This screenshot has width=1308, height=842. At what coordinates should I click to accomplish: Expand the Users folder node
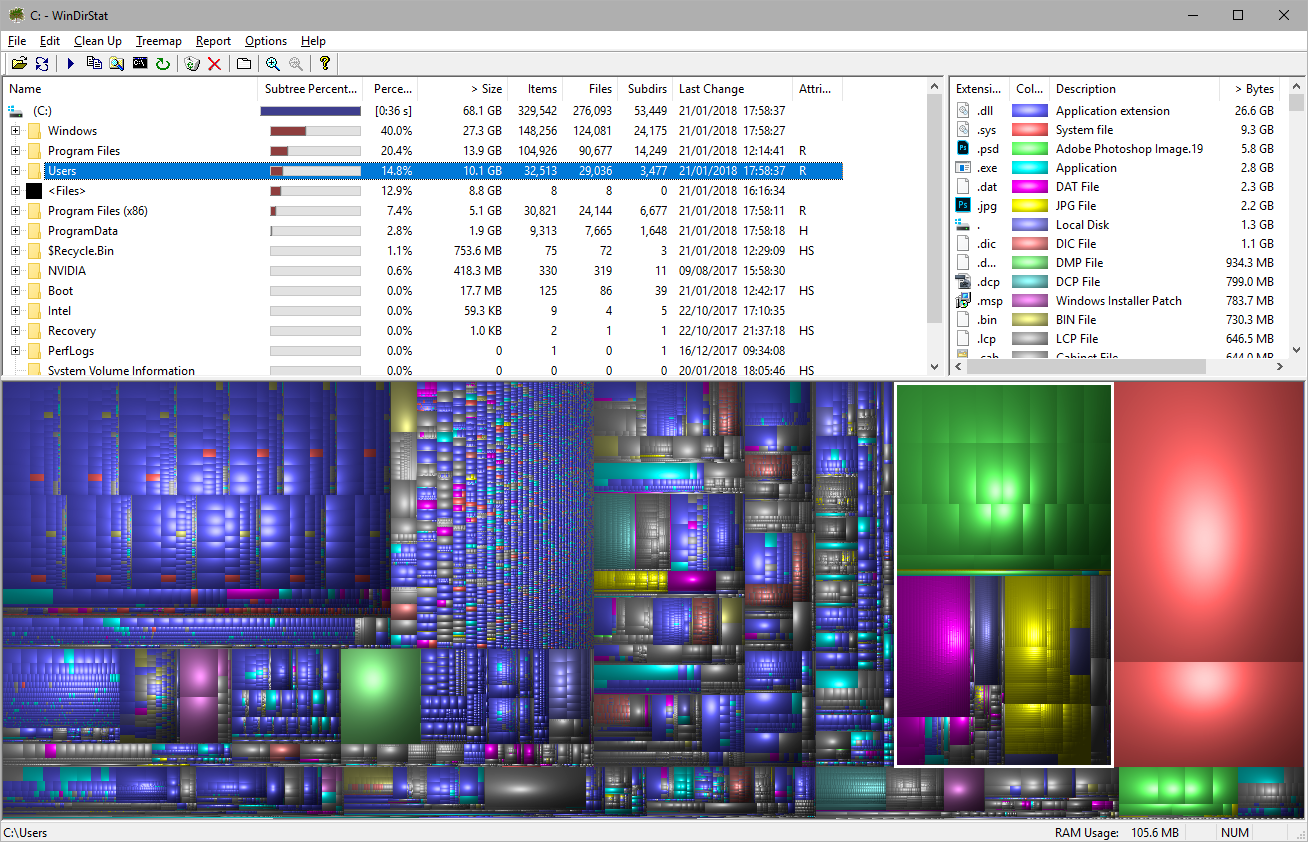15,171
